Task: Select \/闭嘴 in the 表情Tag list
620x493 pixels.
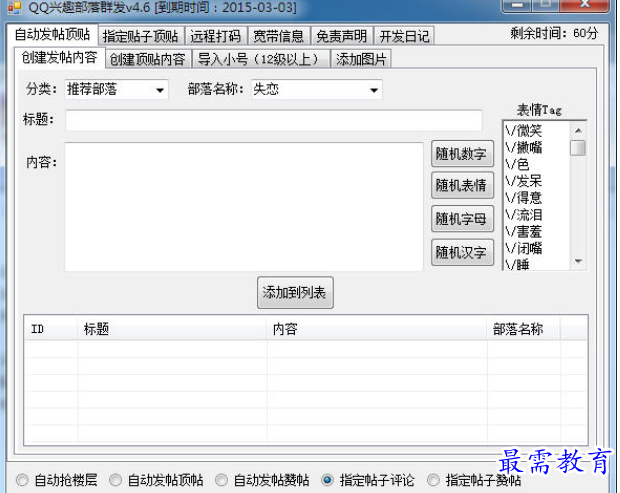Action: 524,248
